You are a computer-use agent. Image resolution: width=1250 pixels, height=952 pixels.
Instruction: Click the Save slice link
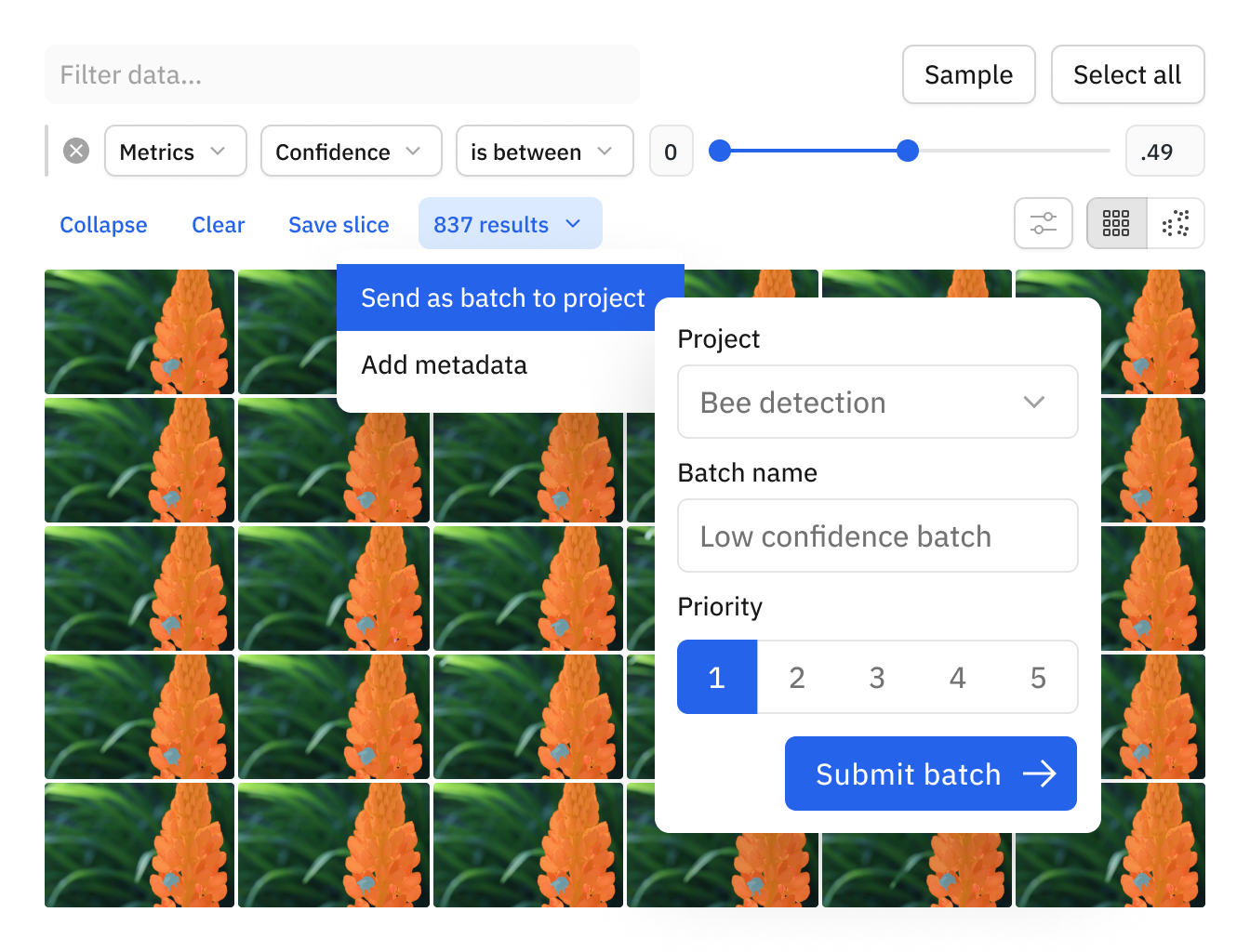coord(339,224)
